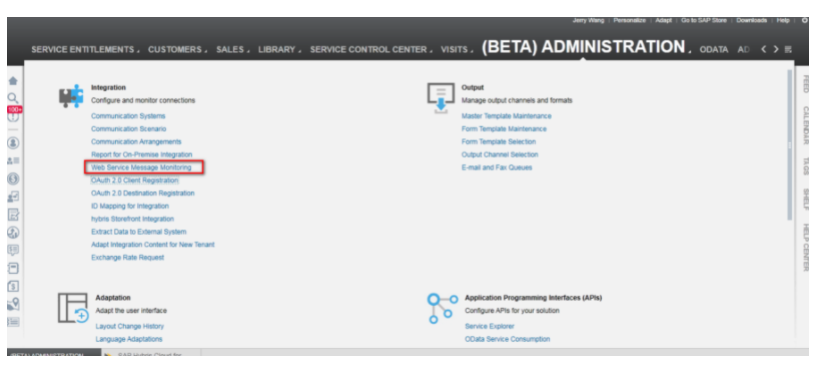Open the Sales work center
Screen dimensions: 813x371
[230, 50]
